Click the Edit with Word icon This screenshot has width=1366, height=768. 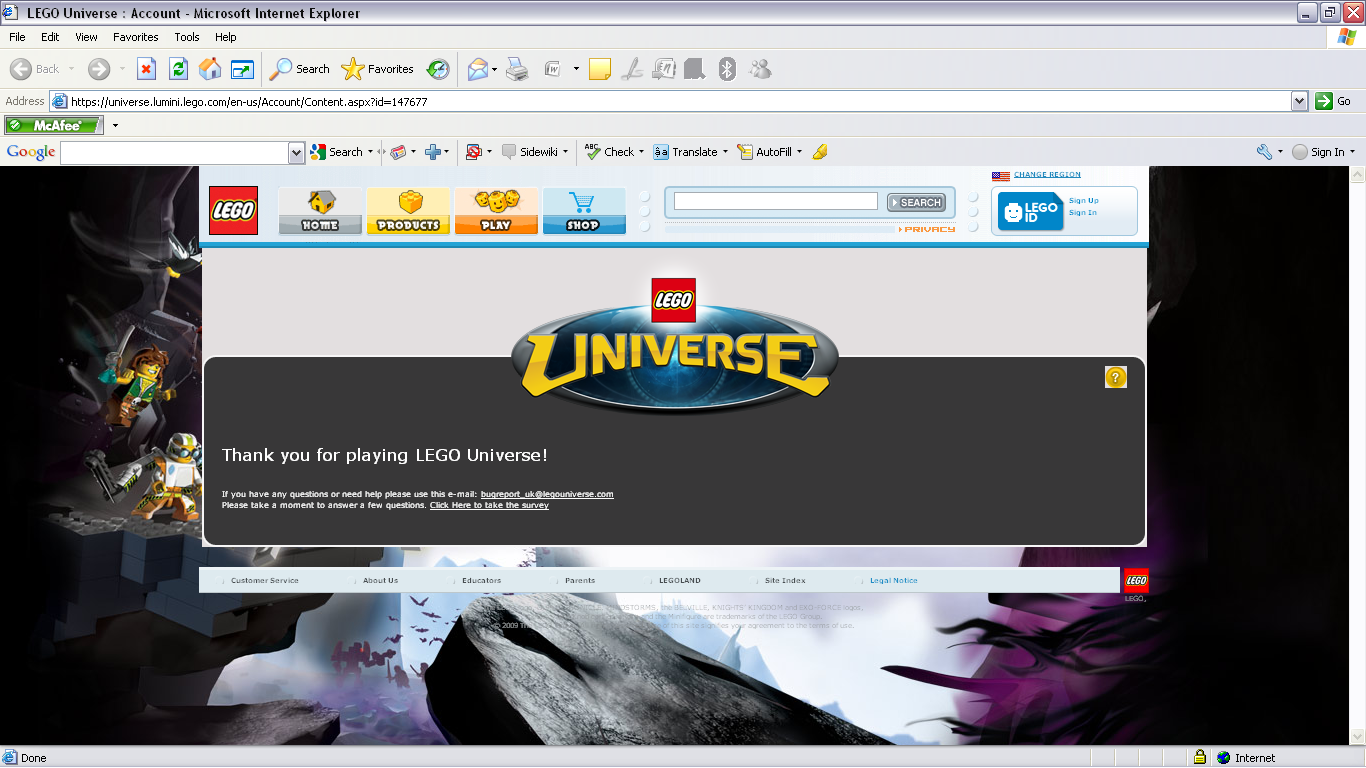point(553,69)
